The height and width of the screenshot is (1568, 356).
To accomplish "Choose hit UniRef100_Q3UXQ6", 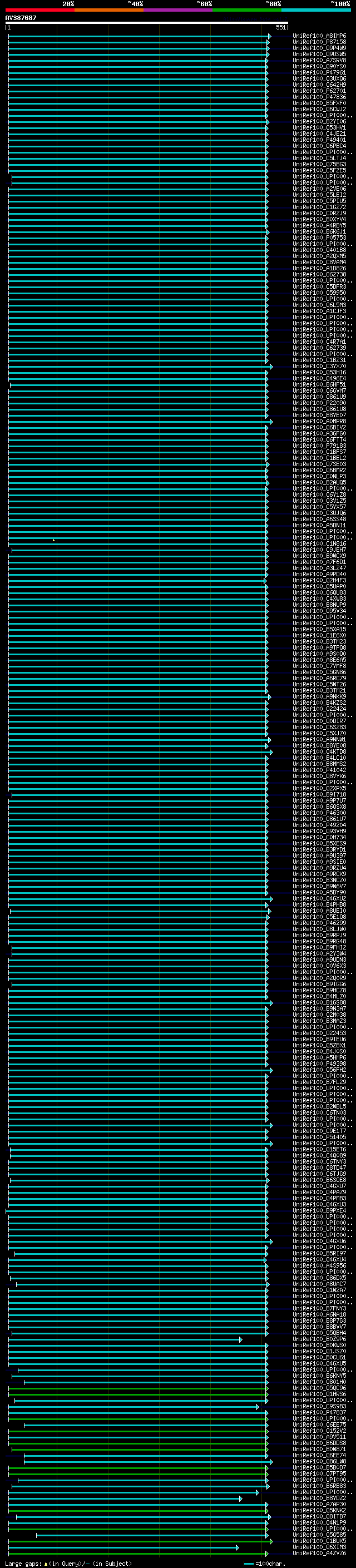I will (319, 78).
